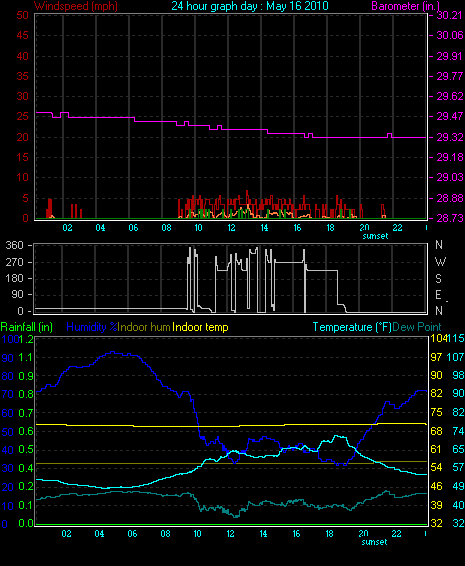Select the barometer value 29.03
Viewport: 465px width, 566px height.
coord(450,177)
